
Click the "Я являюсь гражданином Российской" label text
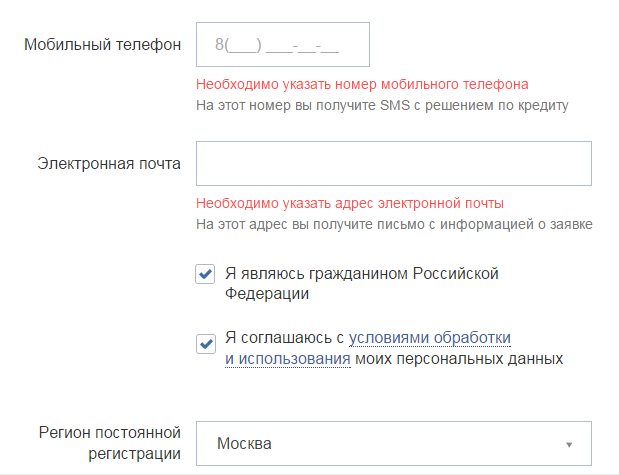361,273
